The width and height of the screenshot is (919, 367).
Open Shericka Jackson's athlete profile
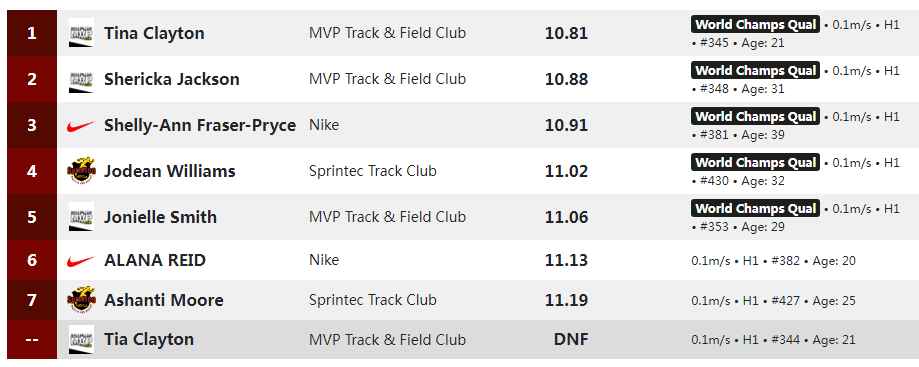pos(172,79)
